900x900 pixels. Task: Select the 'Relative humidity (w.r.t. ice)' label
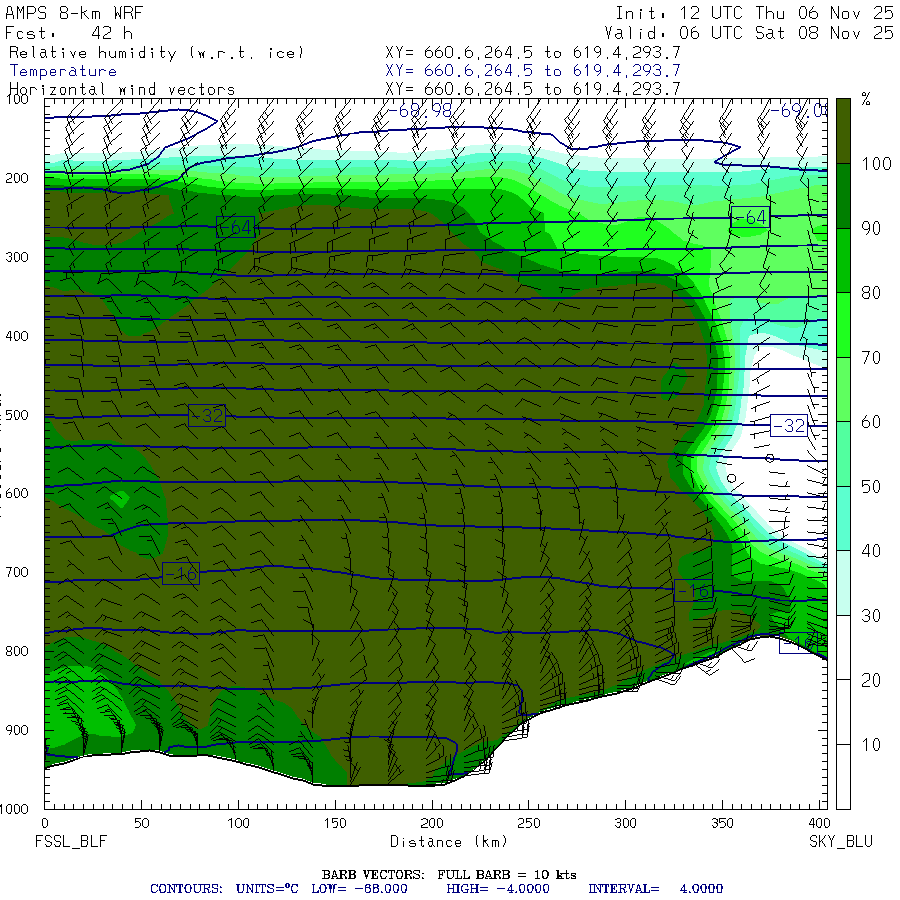(157, 53)
